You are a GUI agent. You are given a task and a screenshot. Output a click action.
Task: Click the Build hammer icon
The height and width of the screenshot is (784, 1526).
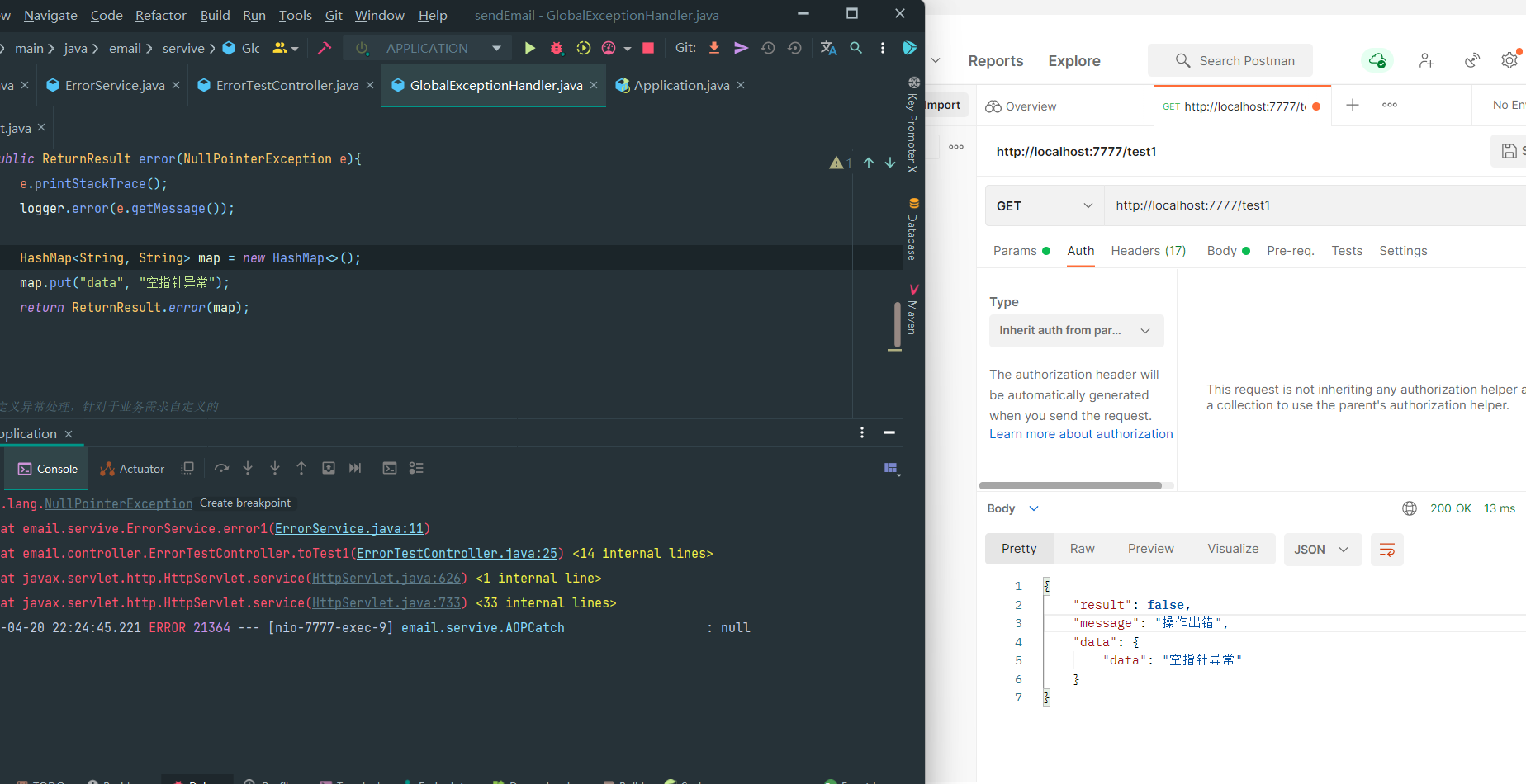point(325,49)
